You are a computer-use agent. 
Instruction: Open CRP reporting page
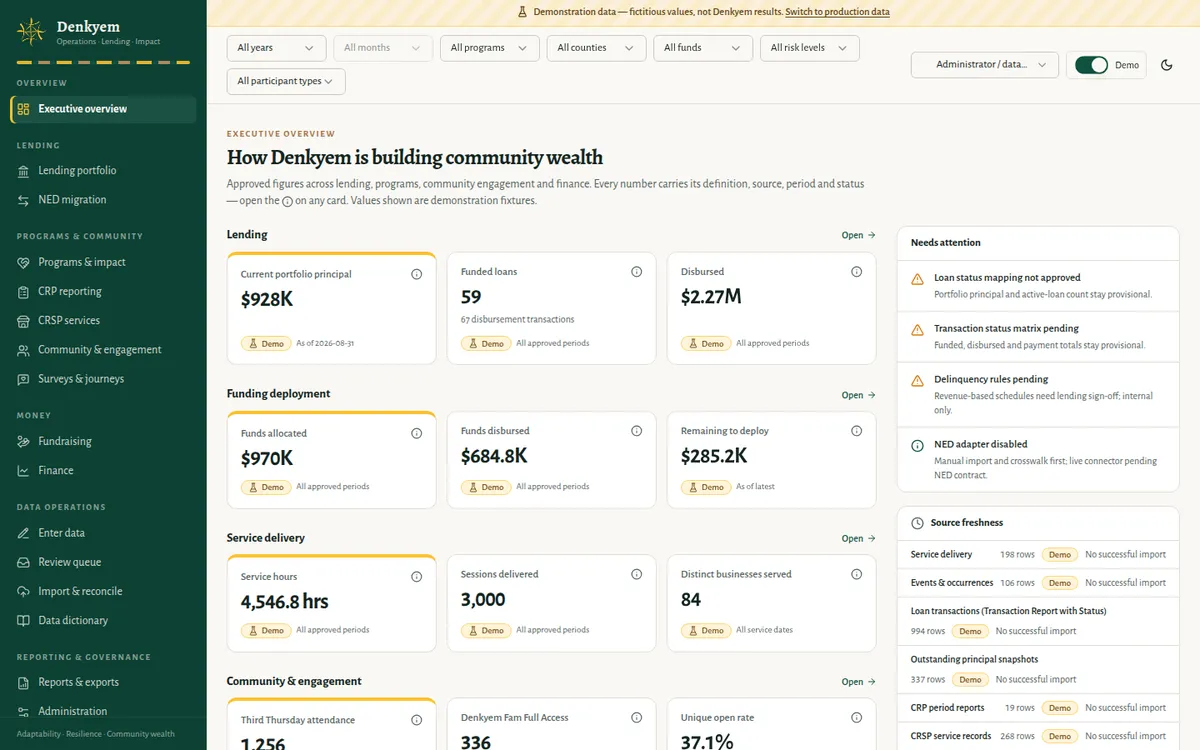tap(103, 291)
